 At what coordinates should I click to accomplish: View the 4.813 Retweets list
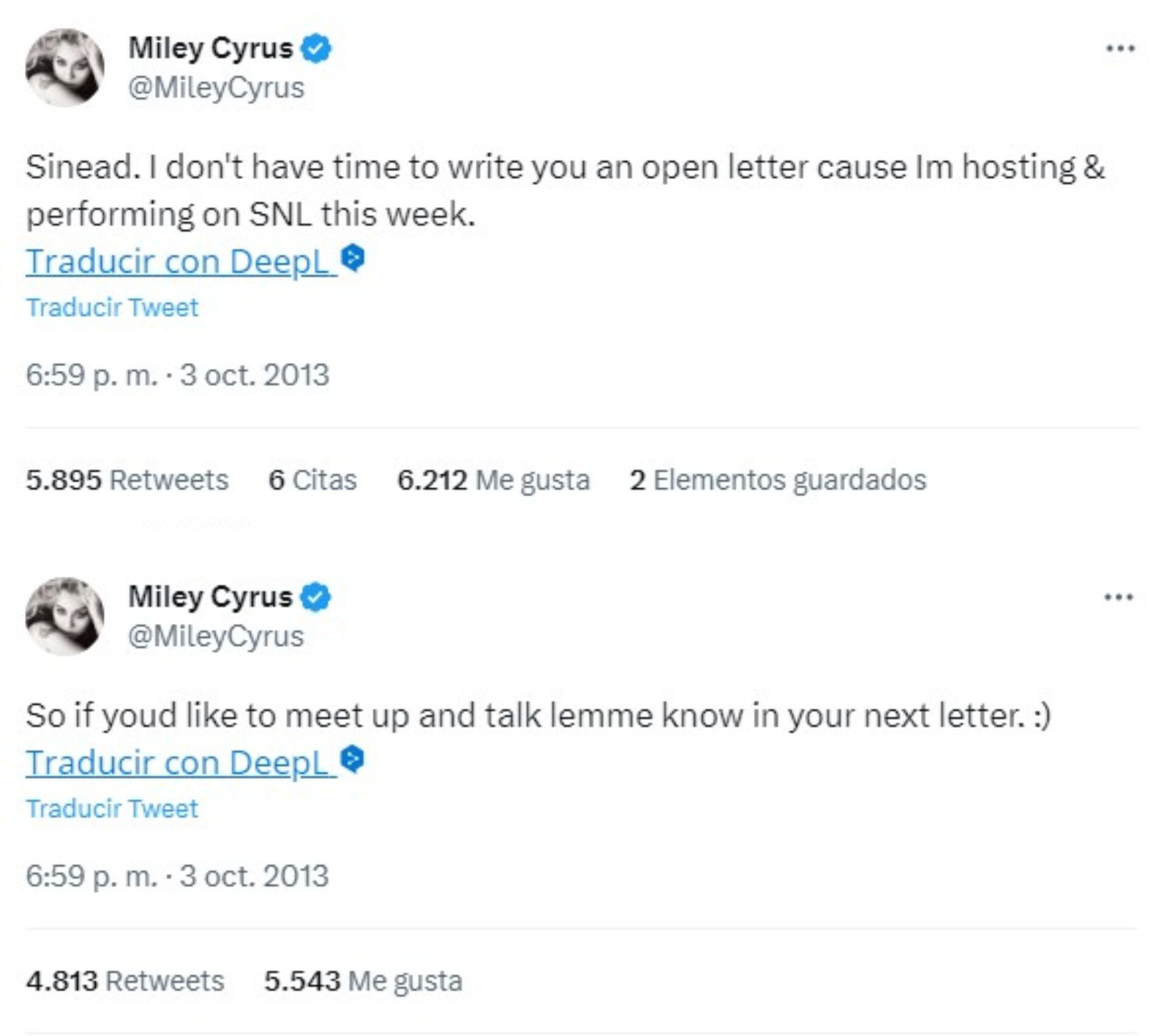(x=125, y=981)
